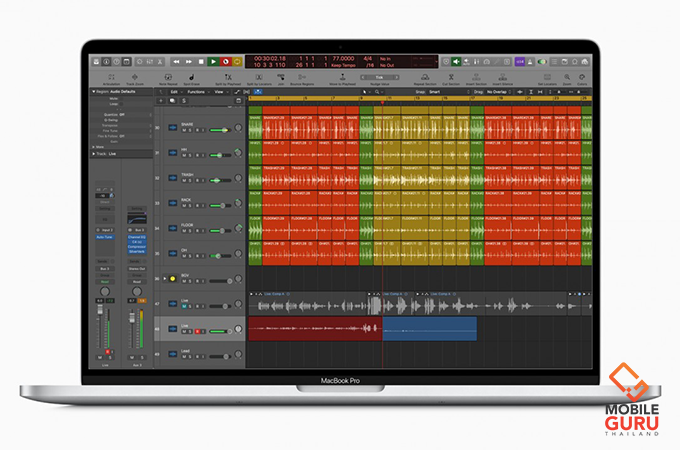The width and height of the screenshot is (680, 450).
Task: Open Smart Controls dial icon
Action: [x=140, y=62]
